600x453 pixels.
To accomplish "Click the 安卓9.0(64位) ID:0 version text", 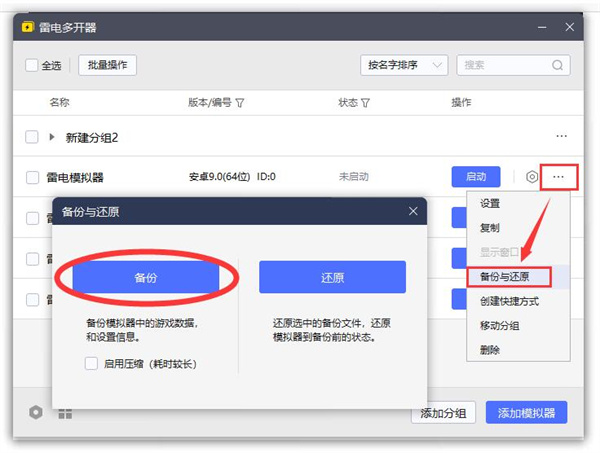I will [232, 177].
